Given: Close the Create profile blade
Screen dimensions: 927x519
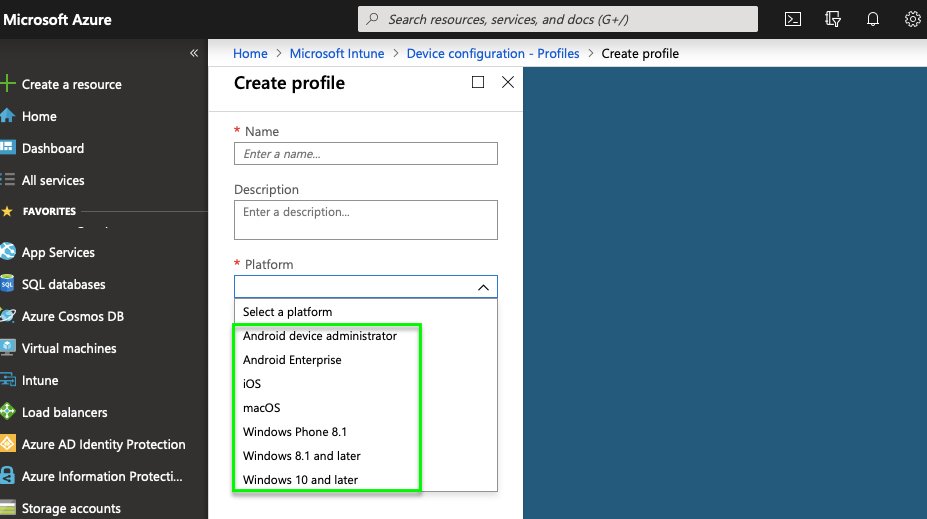Looking at the screenshot, I should (x=508, y=82).
